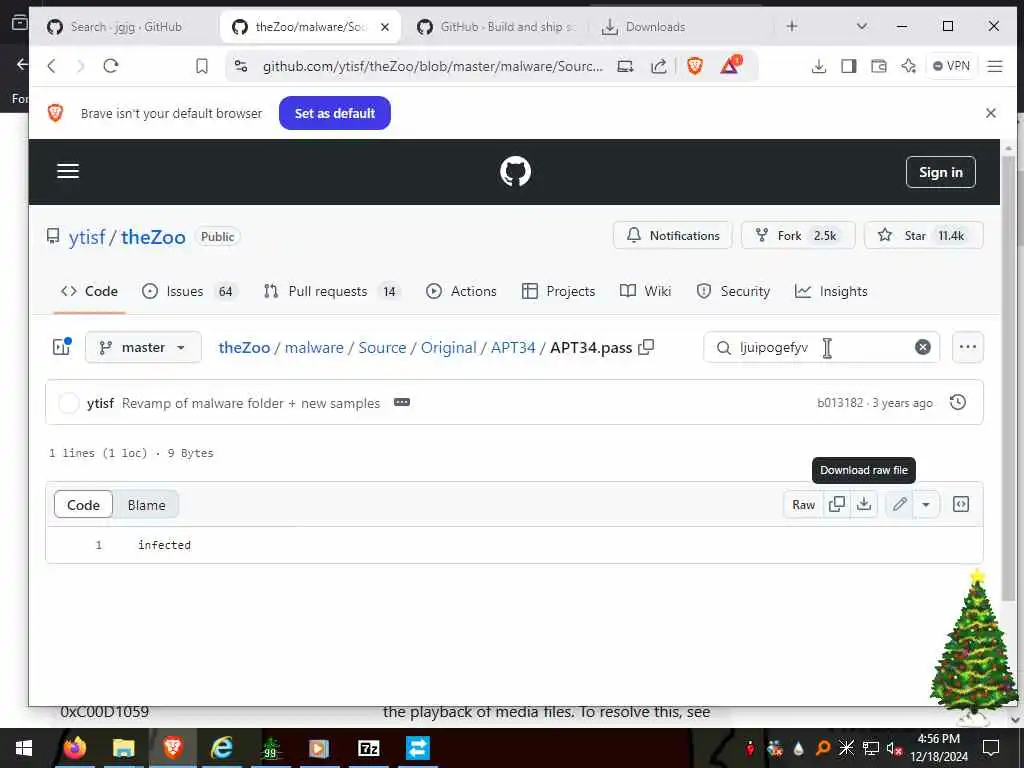Open a new browser tab
The image size is (1024, 768).
point(792,26)
